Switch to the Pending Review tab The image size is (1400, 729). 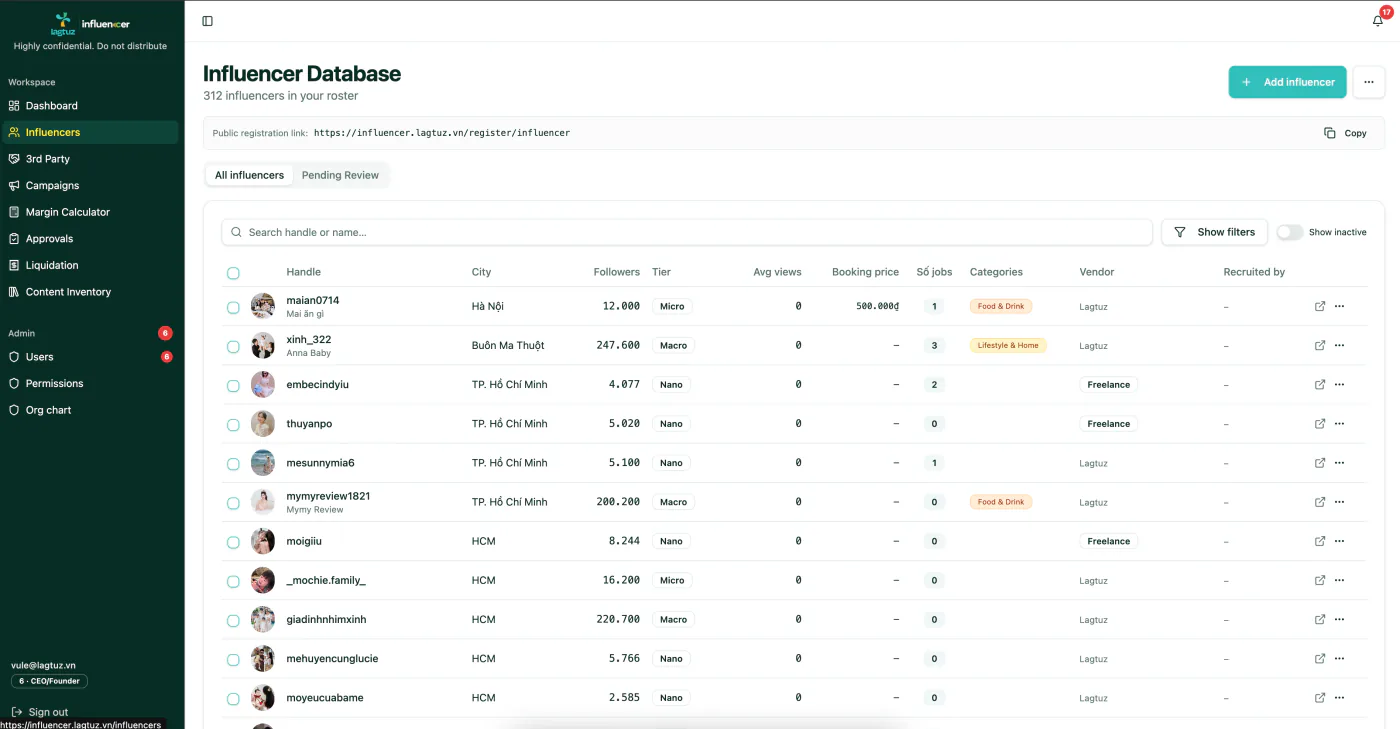(x=340, y=175)
